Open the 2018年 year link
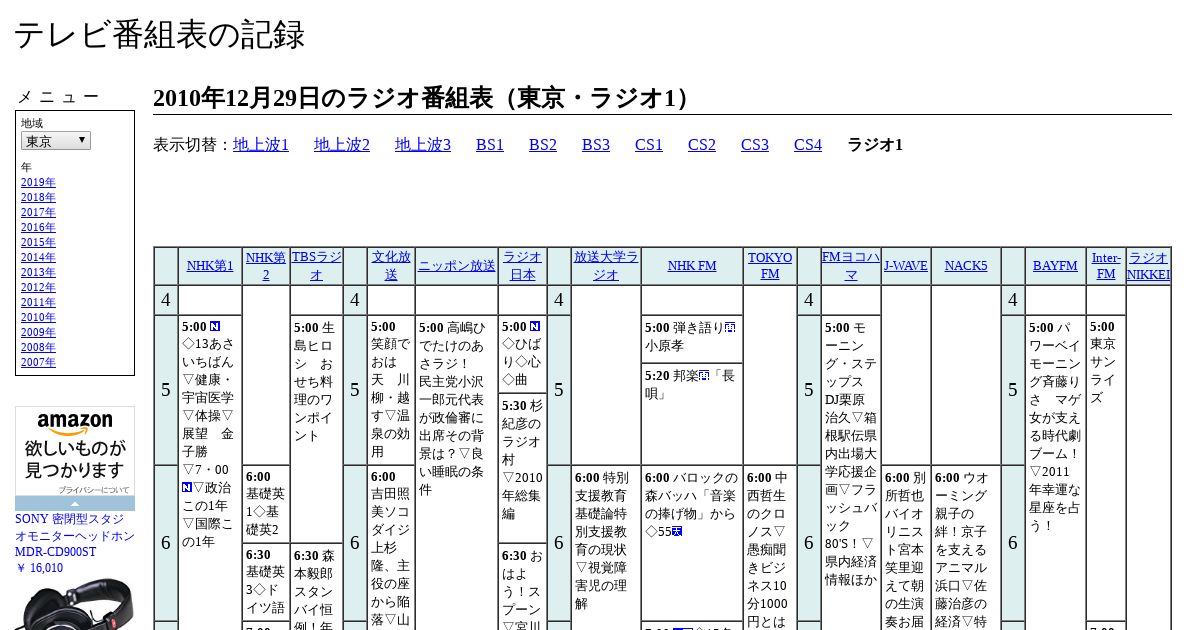The height and width of the screenshot is (630, 1200). 38,198
